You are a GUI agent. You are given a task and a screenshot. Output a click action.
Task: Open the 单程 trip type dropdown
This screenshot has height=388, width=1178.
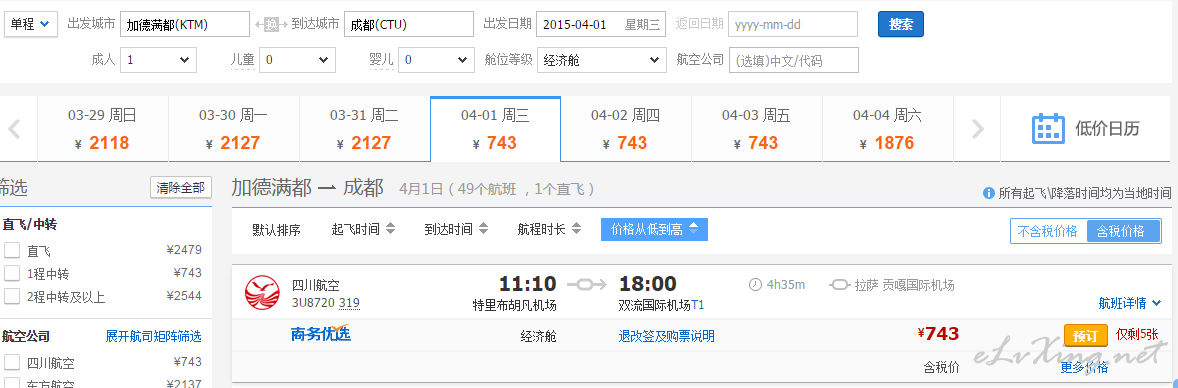[32, 24]
